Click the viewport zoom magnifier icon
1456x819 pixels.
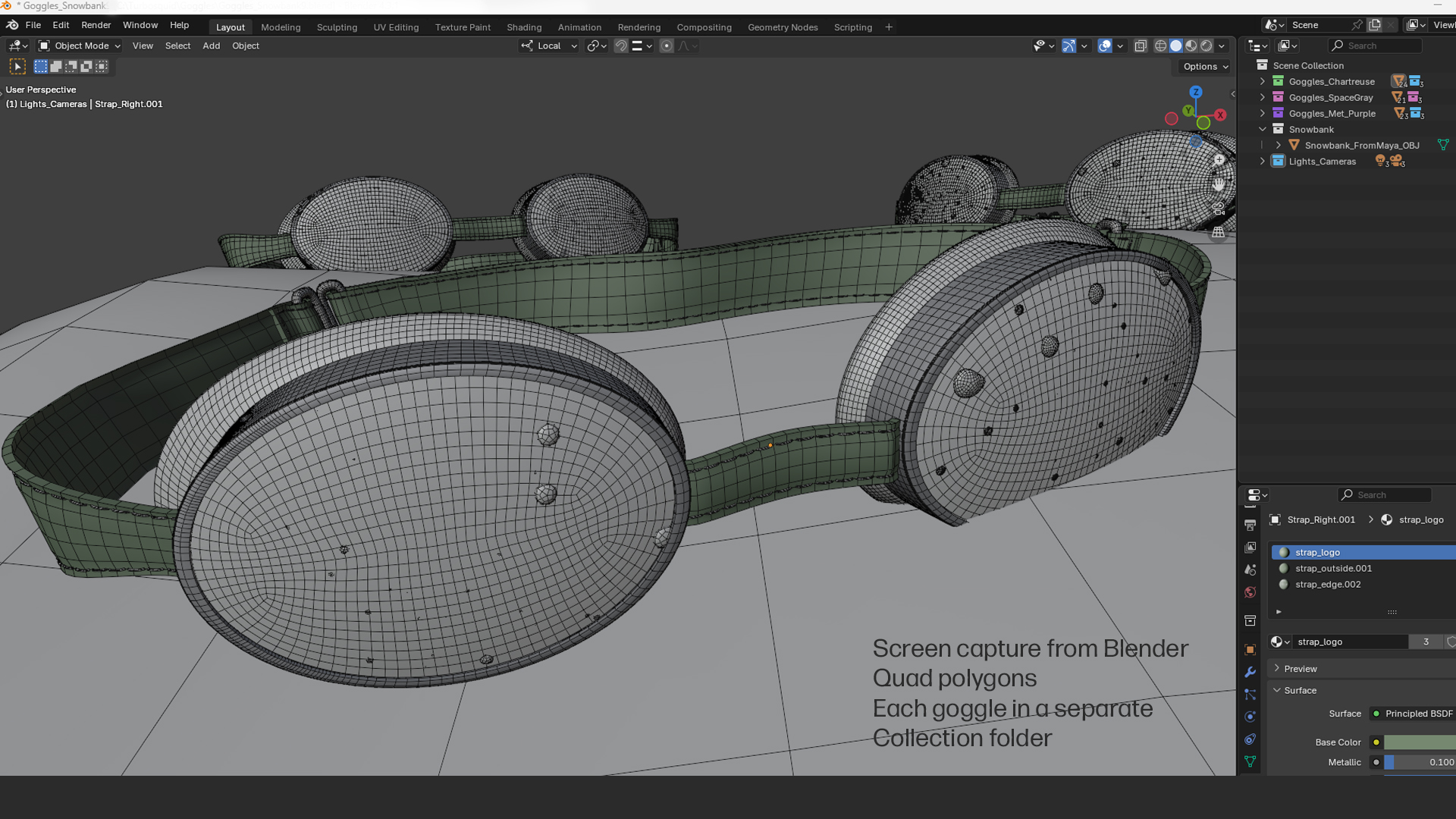coord(1219,160)
